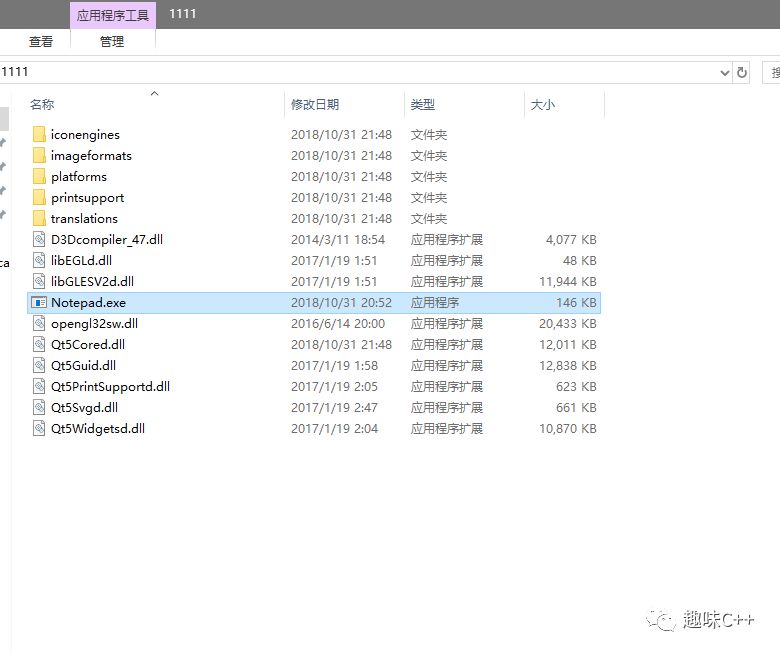The image size is (780, 654).
Task: Click the platforms folder icon
Action: pos(39,177)
